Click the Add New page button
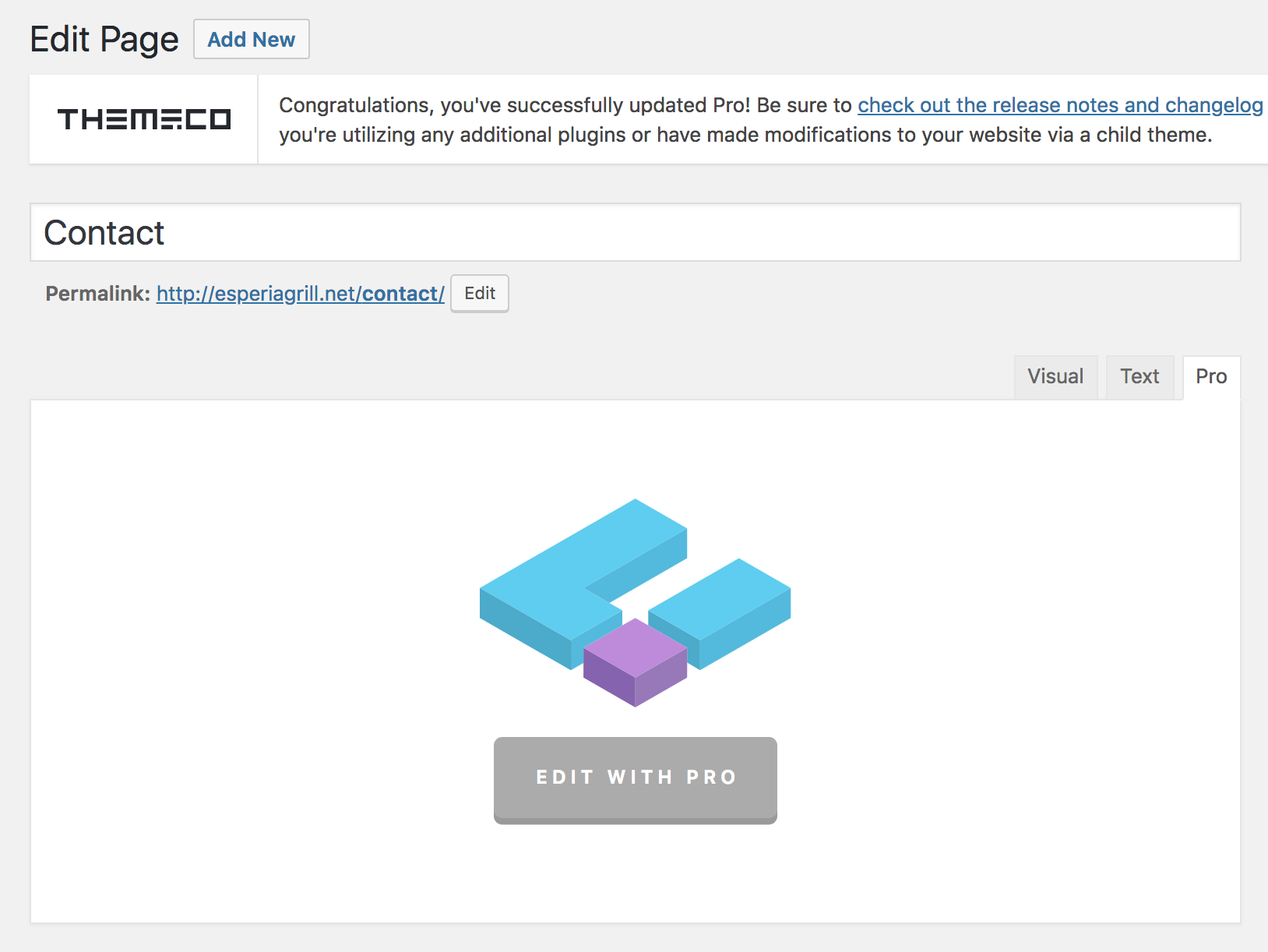 click(x=252, y=39)
